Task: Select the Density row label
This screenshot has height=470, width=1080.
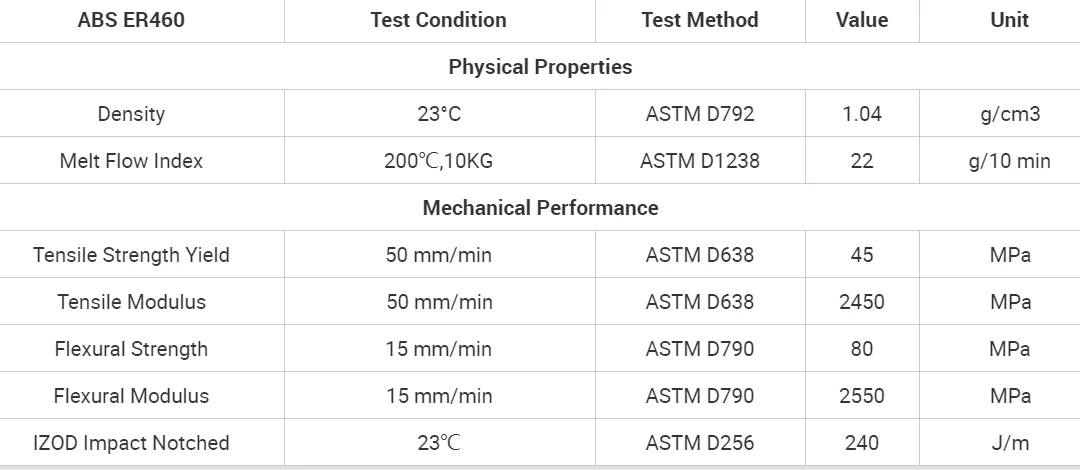Action: (x=131, y=114)
